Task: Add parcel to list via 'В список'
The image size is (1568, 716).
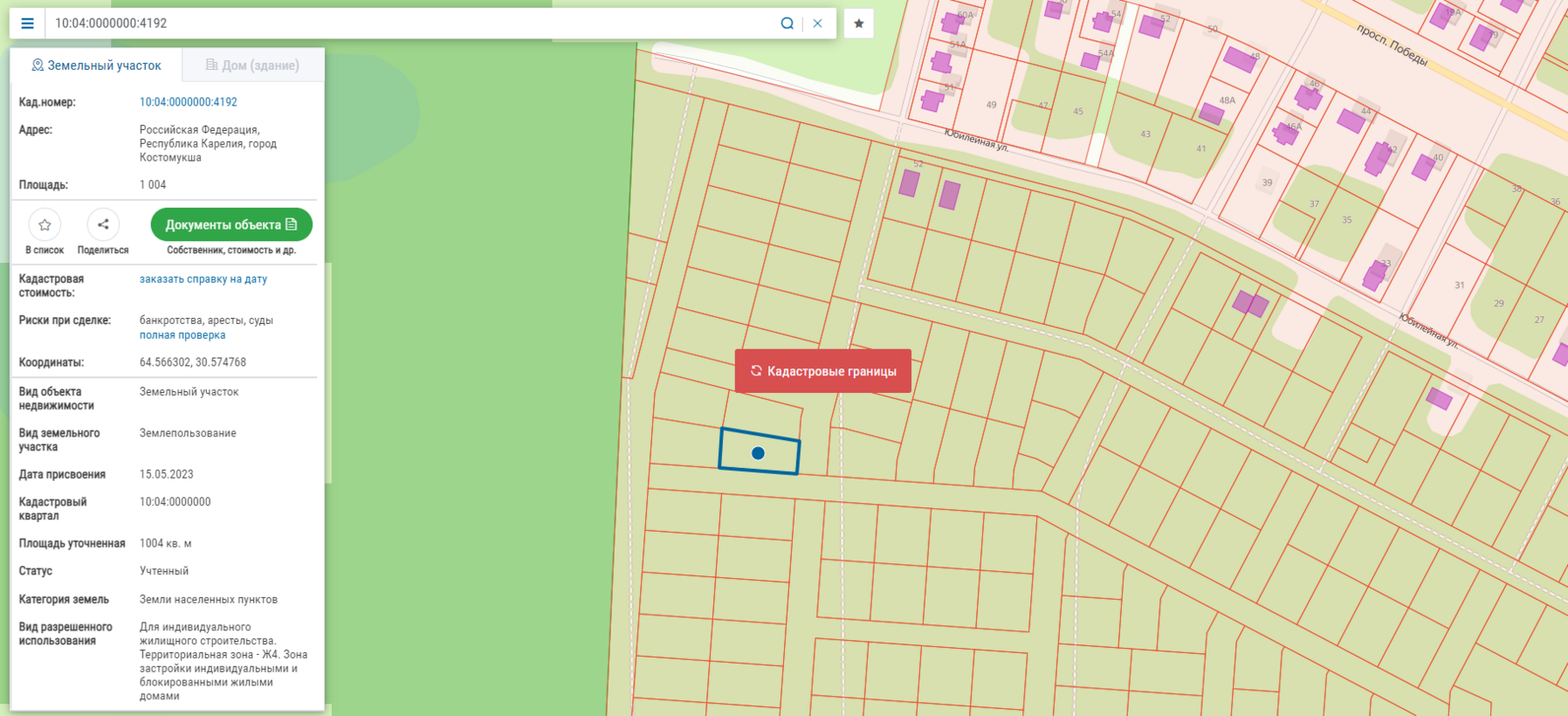Action: tap(45, 225)
